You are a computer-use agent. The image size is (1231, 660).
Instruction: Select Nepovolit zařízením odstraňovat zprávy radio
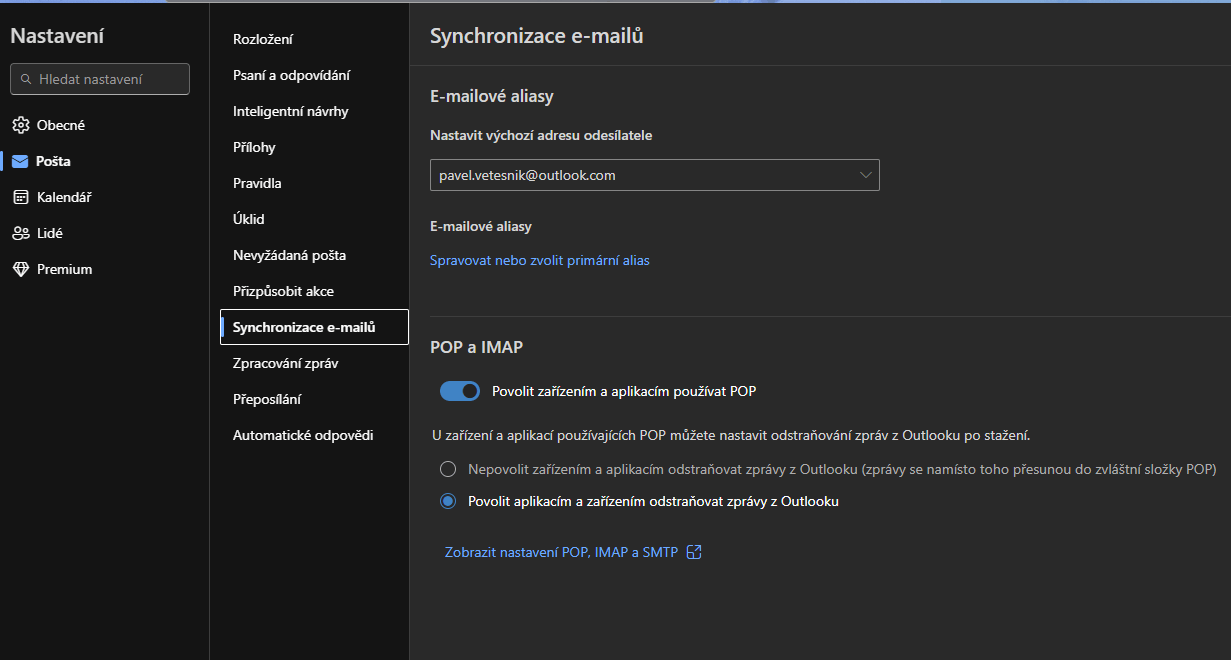click(x=448, y=469)
